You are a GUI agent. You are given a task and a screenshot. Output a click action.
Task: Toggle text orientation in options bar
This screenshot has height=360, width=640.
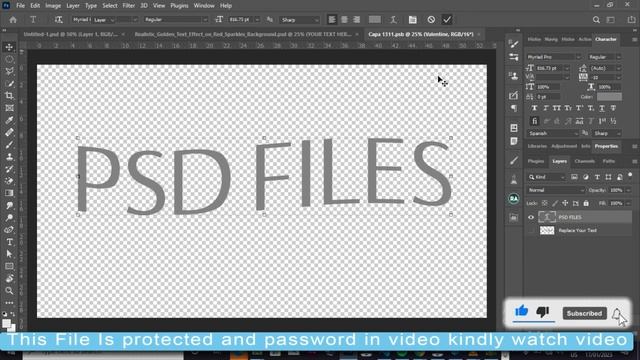[x=58, y=20]
